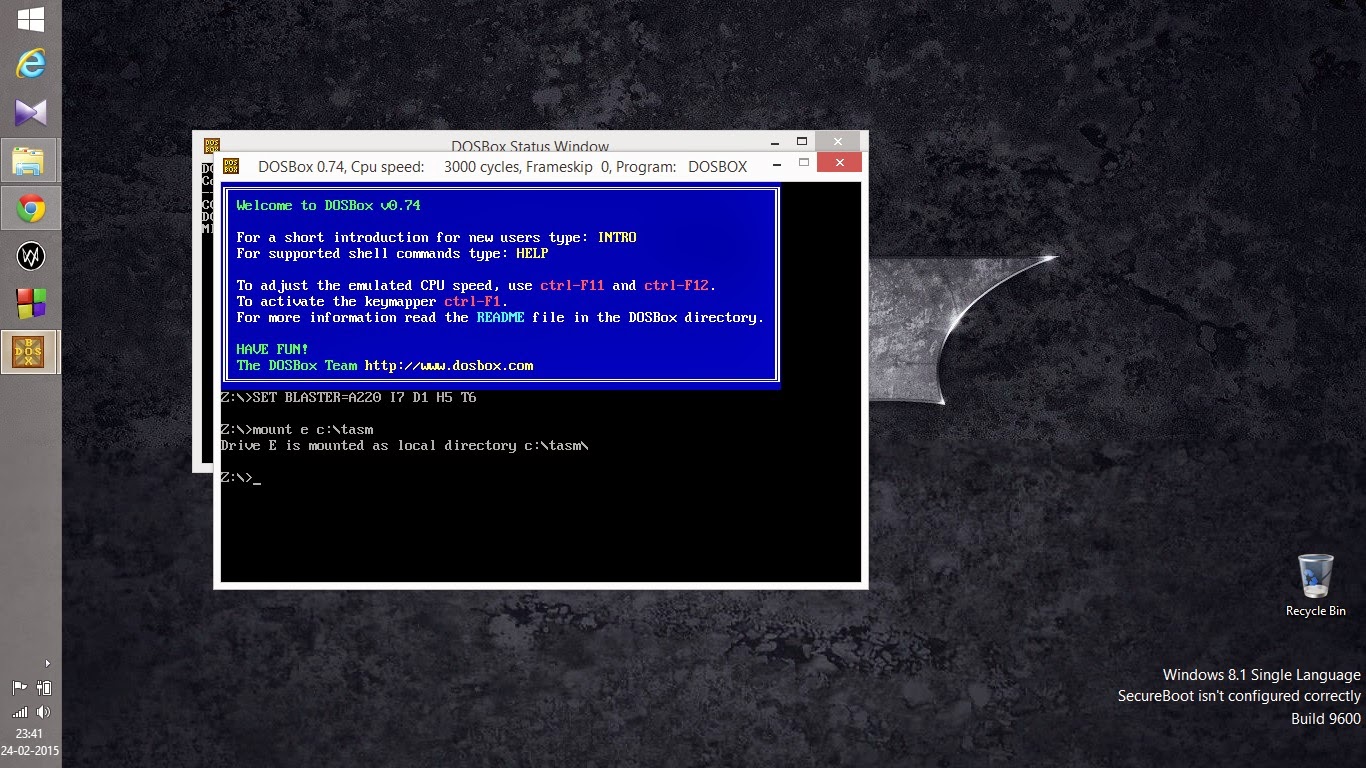Click the volume speaker tray icon

coord(43,712)
